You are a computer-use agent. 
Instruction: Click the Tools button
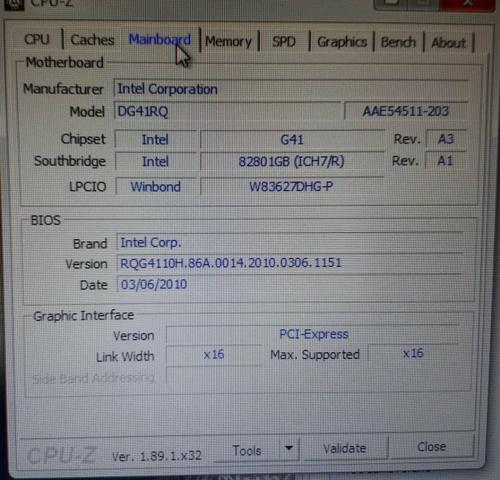(x=247, y=451)
